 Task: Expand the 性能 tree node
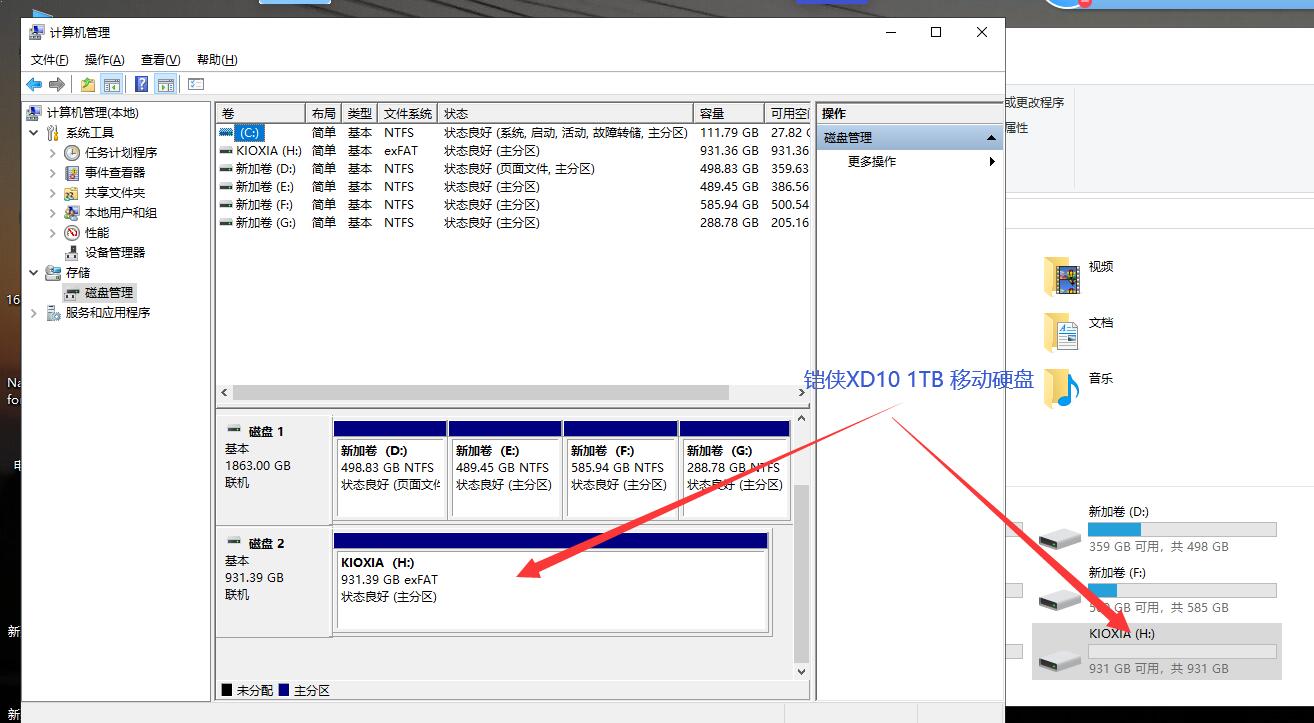coord(53,233)
